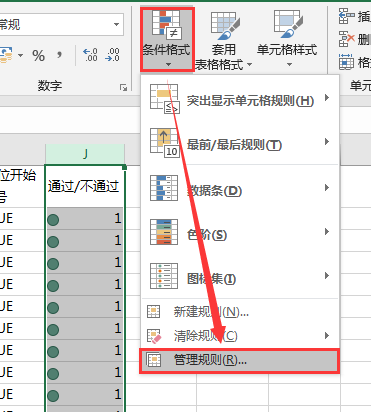
Task: Open Top/Bottom Rules (最前/最后规则)
Action: tap(240, 143)
